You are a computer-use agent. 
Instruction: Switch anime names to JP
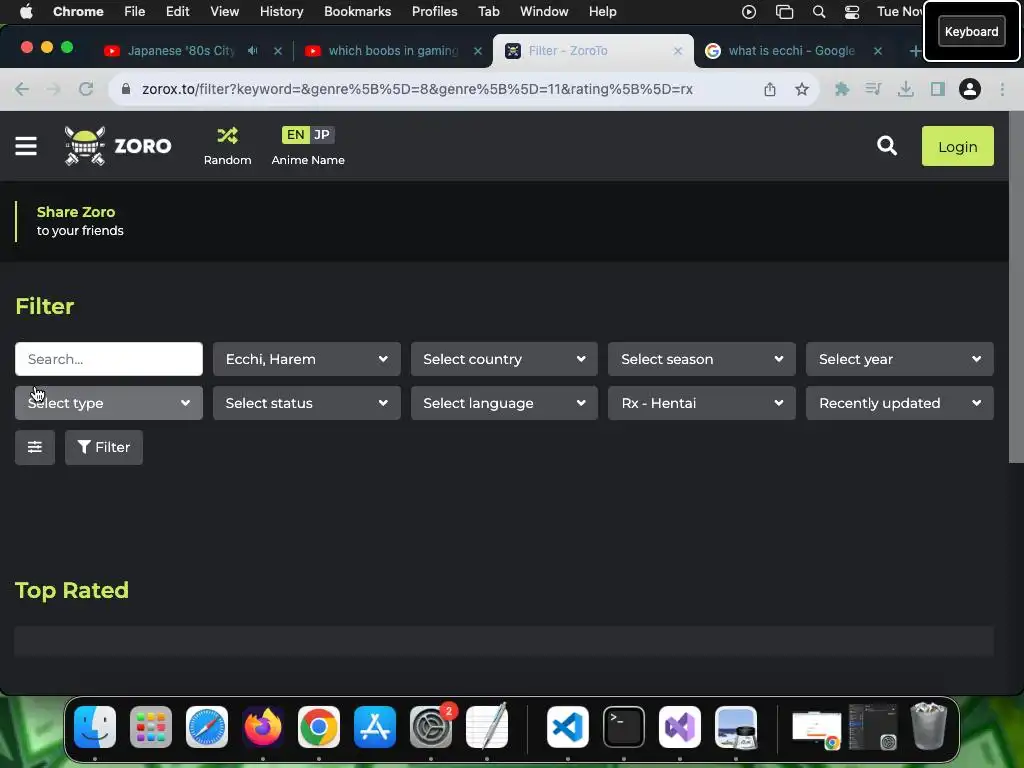(x=321, y=135)
